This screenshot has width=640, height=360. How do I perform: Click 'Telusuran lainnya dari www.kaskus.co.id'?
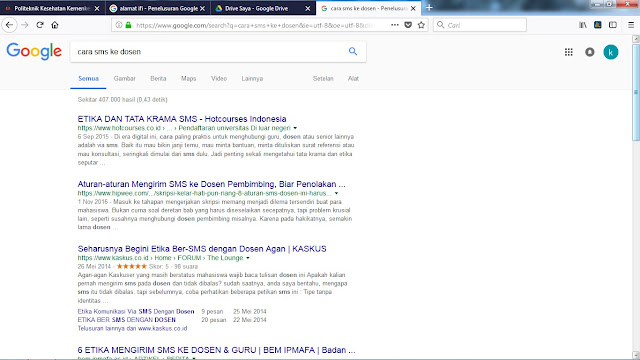coord(132,328)
